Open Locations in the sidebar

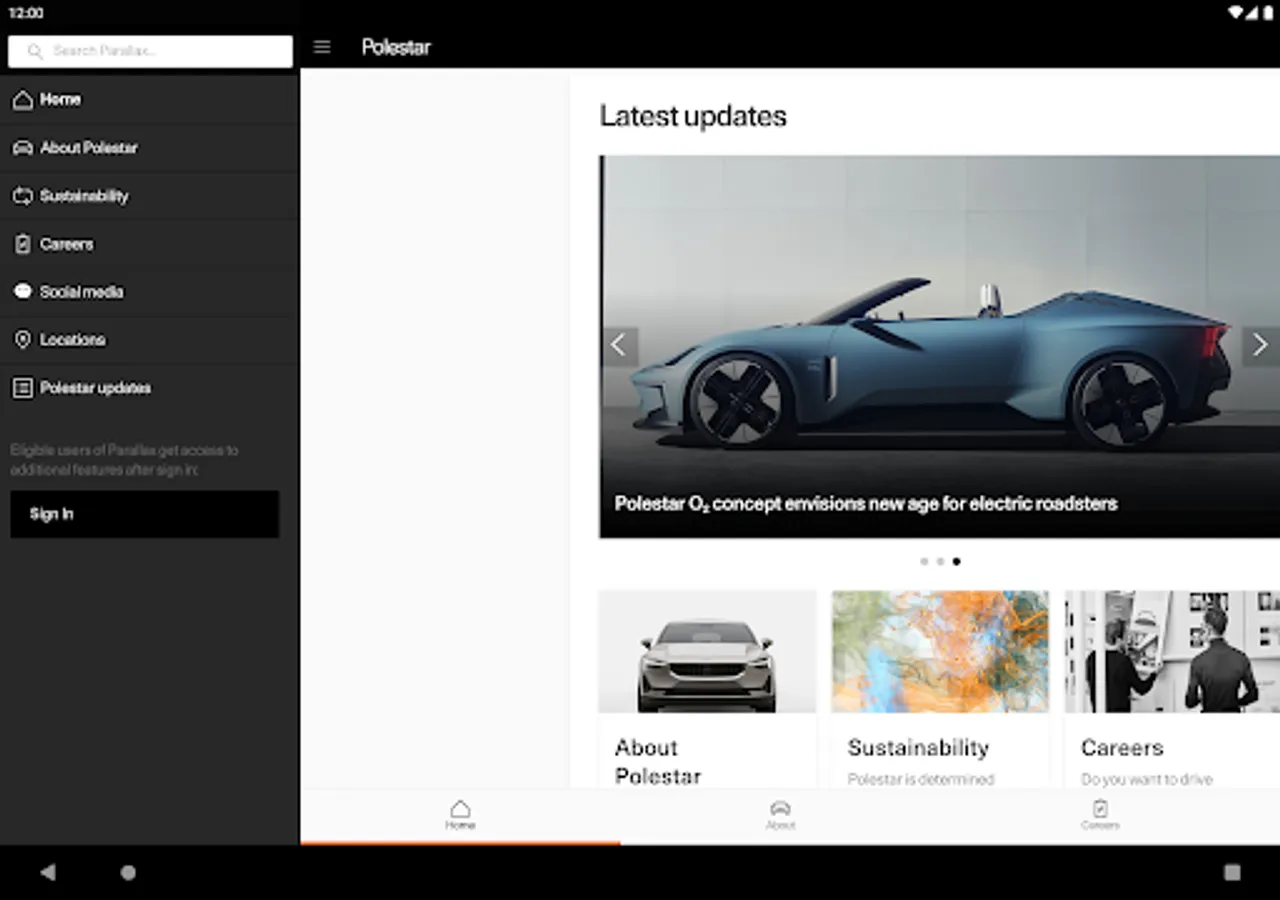click(150, 340)
